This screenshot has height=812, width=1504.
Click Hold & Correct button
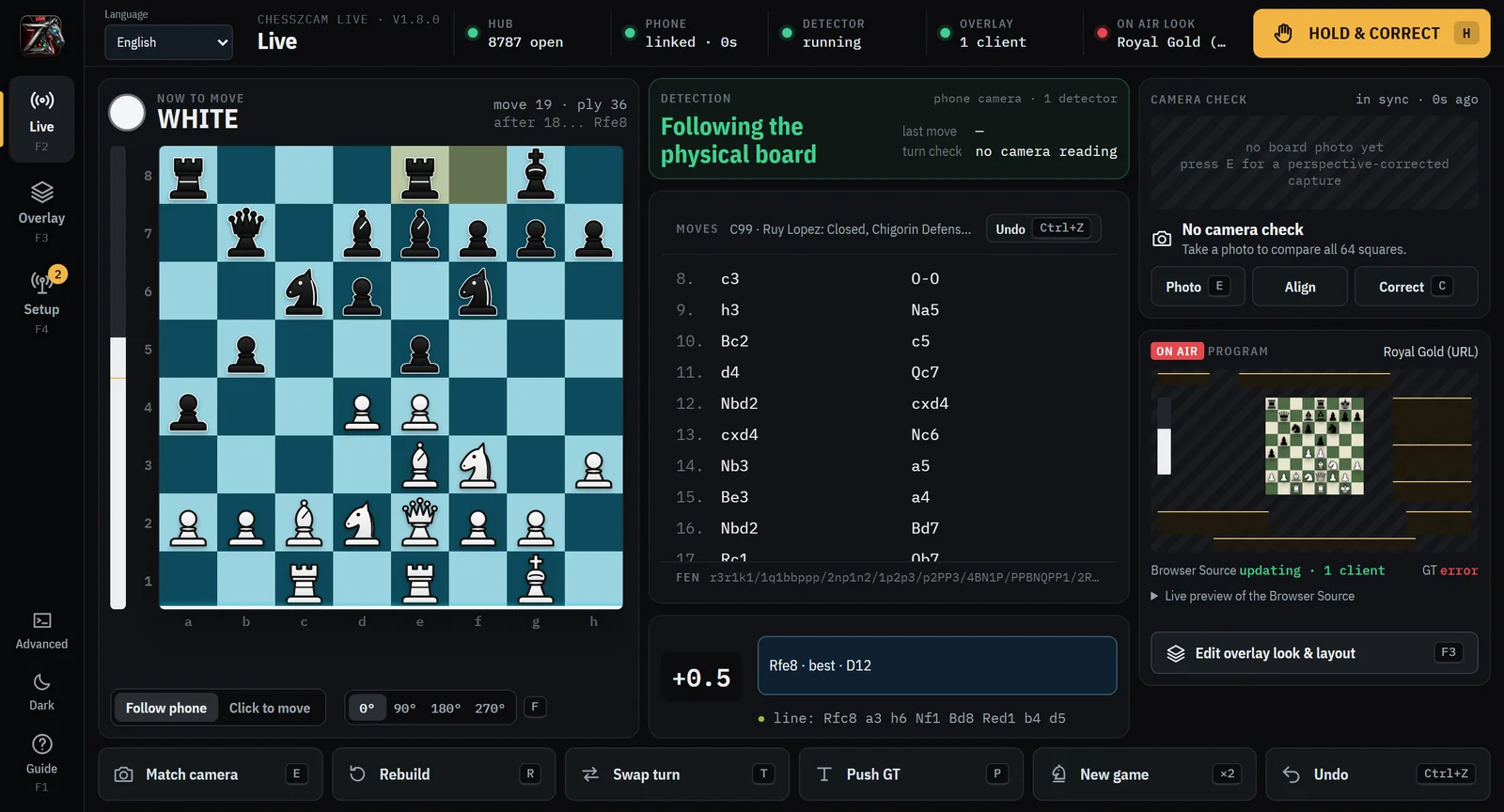(x=1371, y=34)
